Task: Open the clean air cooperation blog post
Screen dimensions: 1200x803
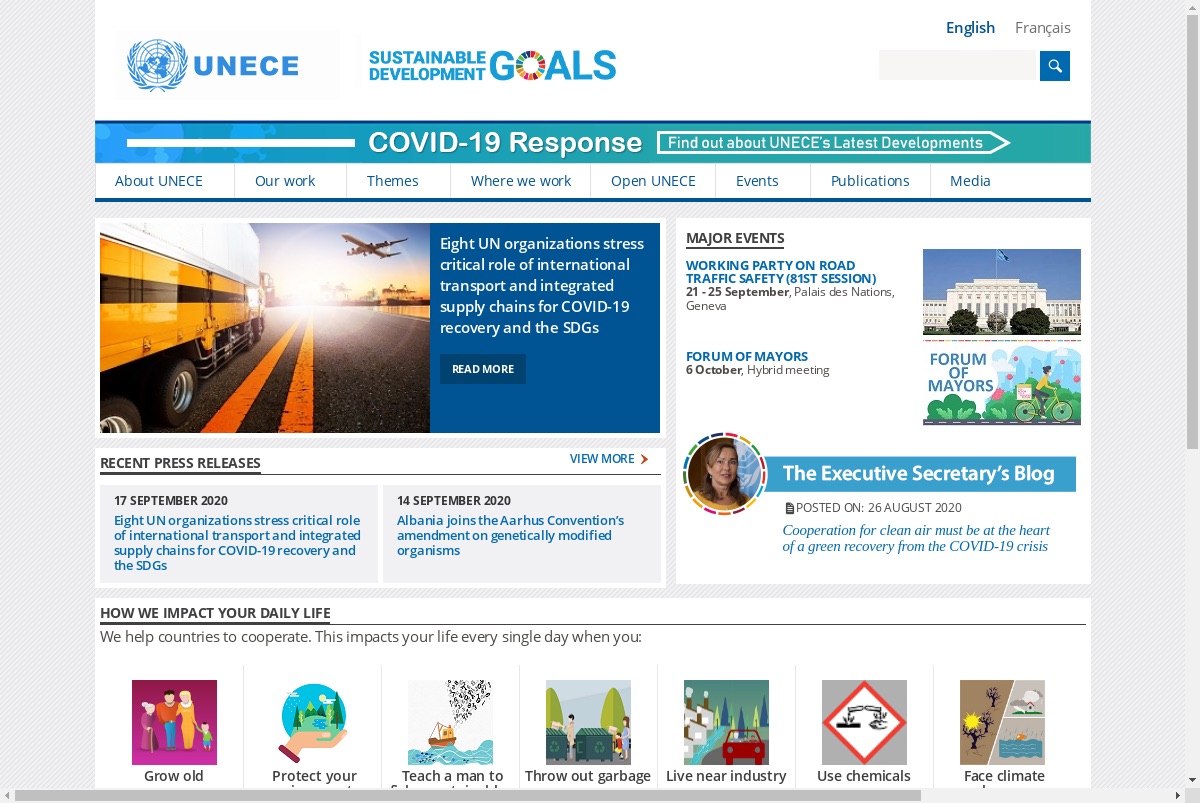Action: [916, 538]
